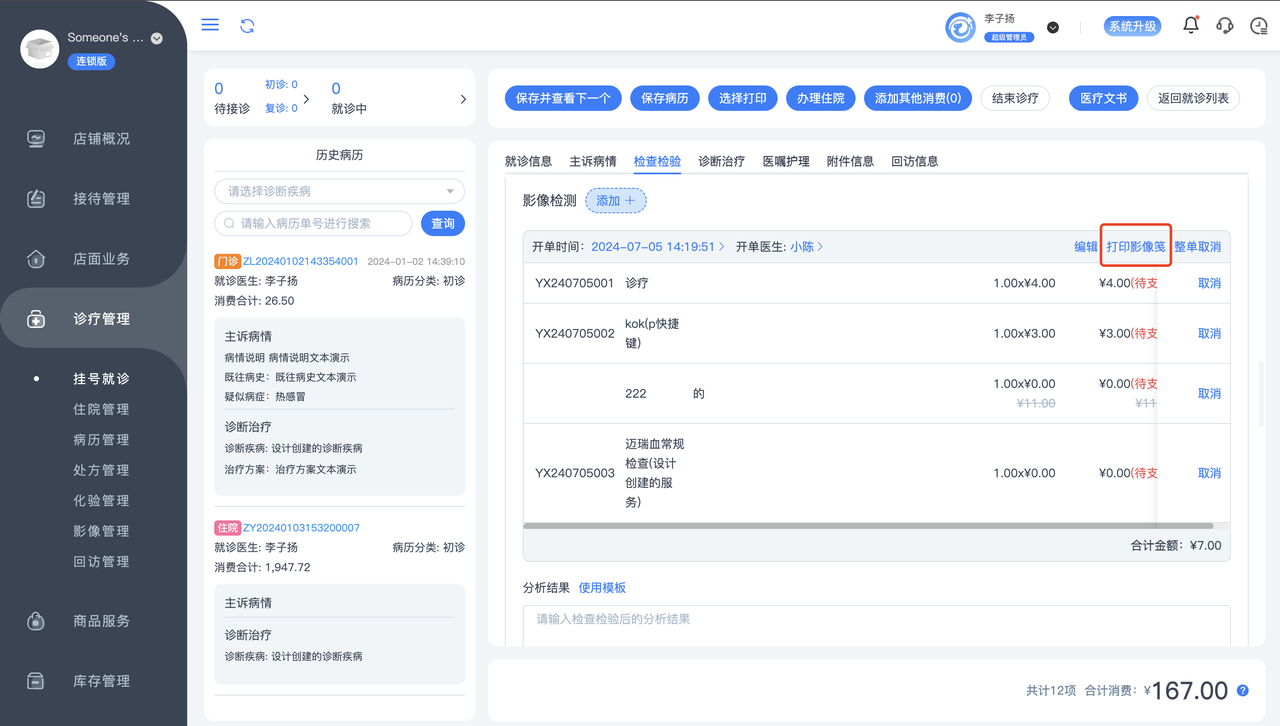Click the hamburger menu collapse icon
The image size is (1280, 726).
coord(210,25)
